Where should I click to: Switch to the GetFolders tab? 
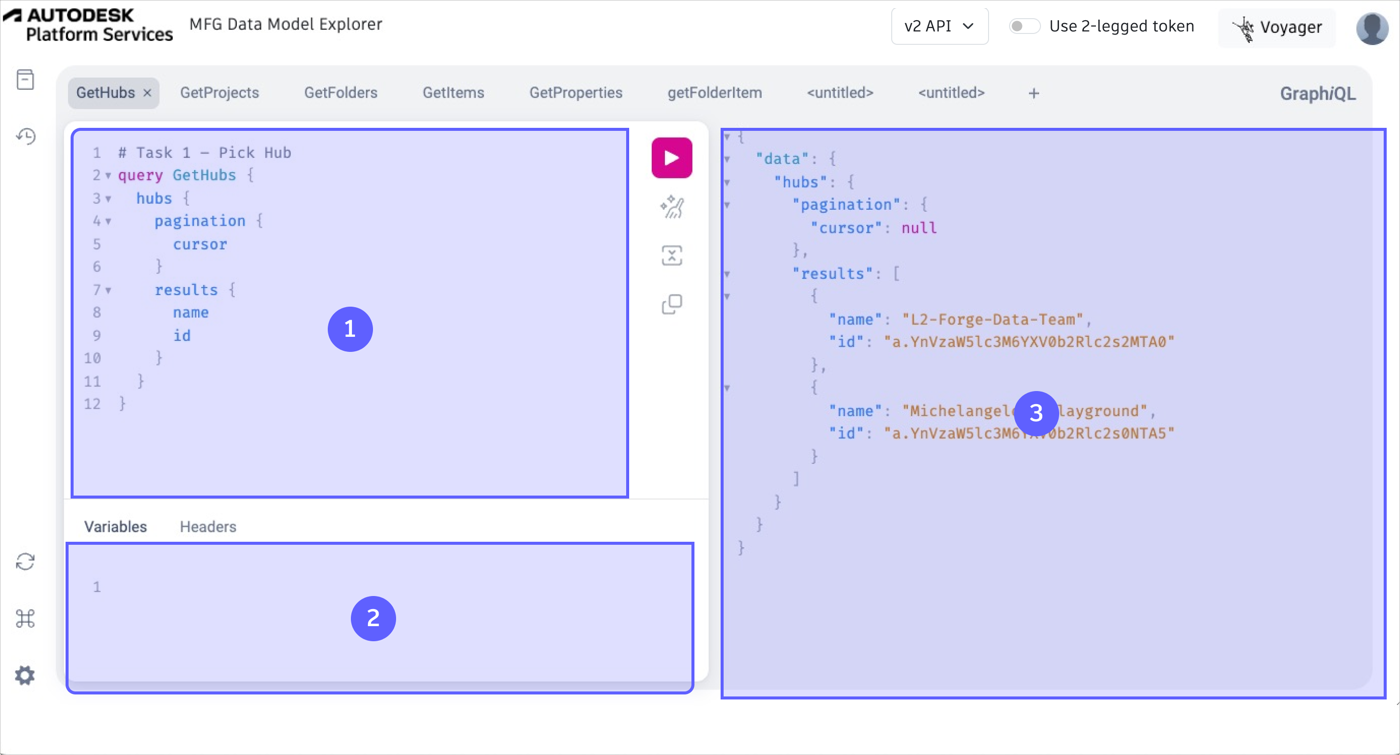pyautogui.click(x=341, y=93)
